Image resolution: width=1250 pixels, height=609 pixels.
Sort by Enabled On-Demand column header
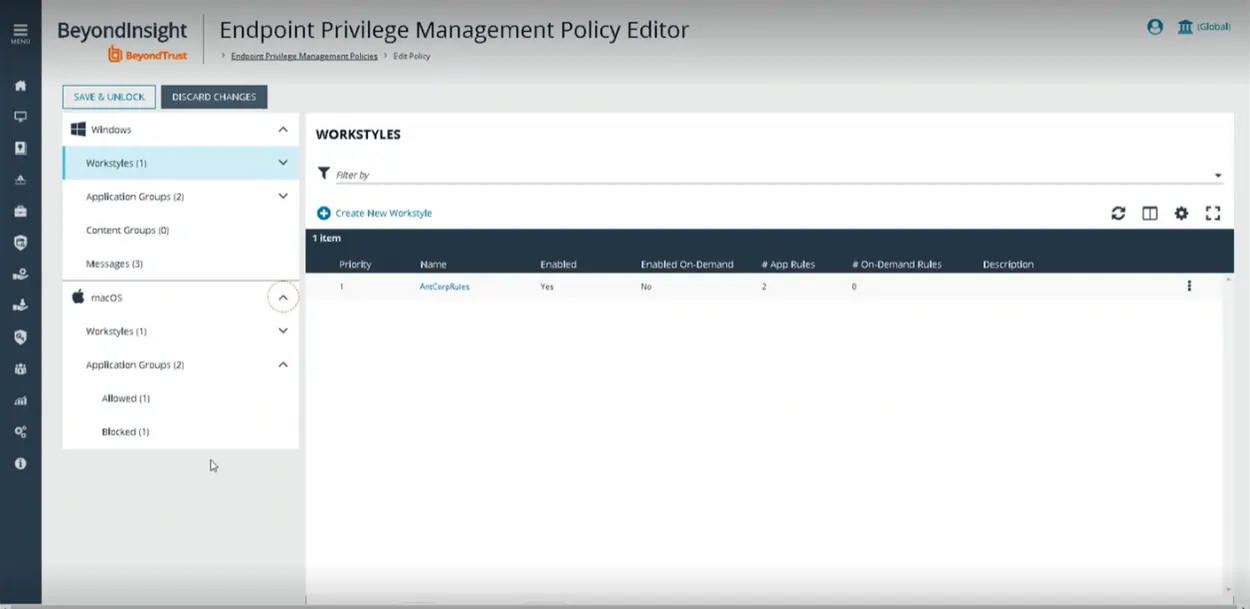687,264
